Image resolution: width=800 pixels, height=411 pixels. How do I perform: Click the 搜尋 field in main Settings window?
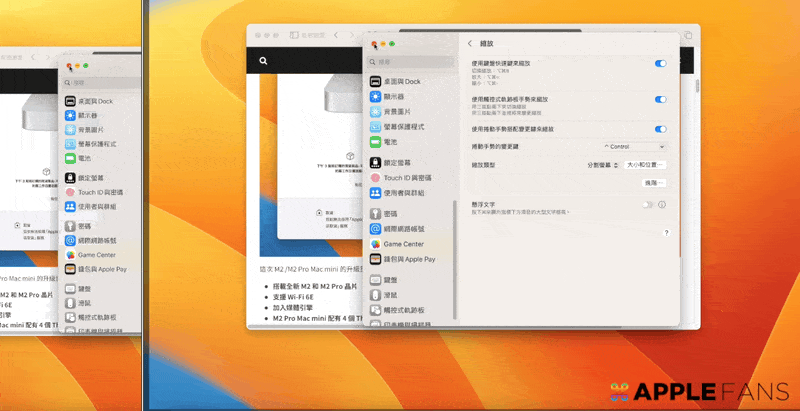point(410,62)
